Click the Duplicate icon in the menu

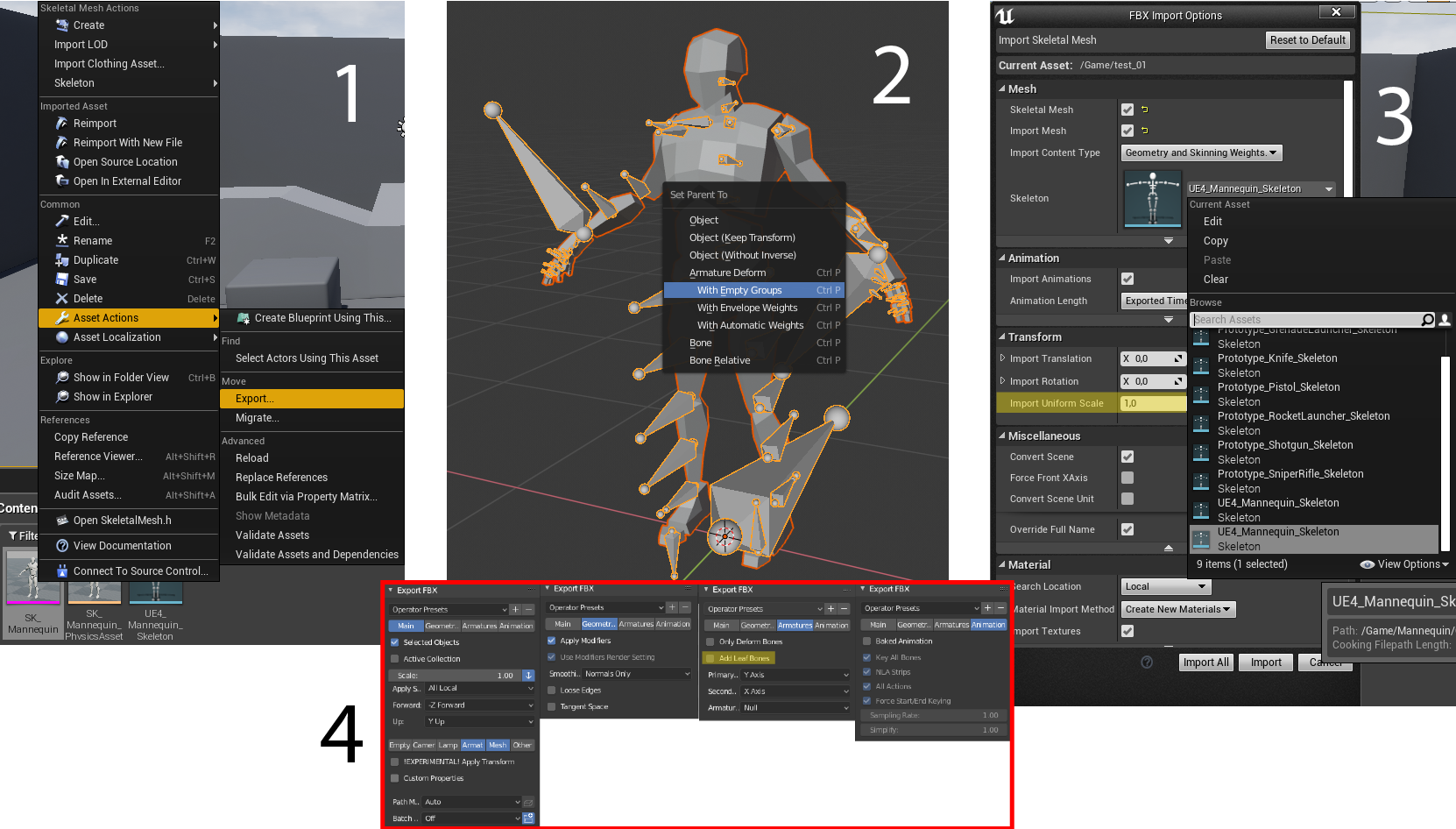click(62, 260)
